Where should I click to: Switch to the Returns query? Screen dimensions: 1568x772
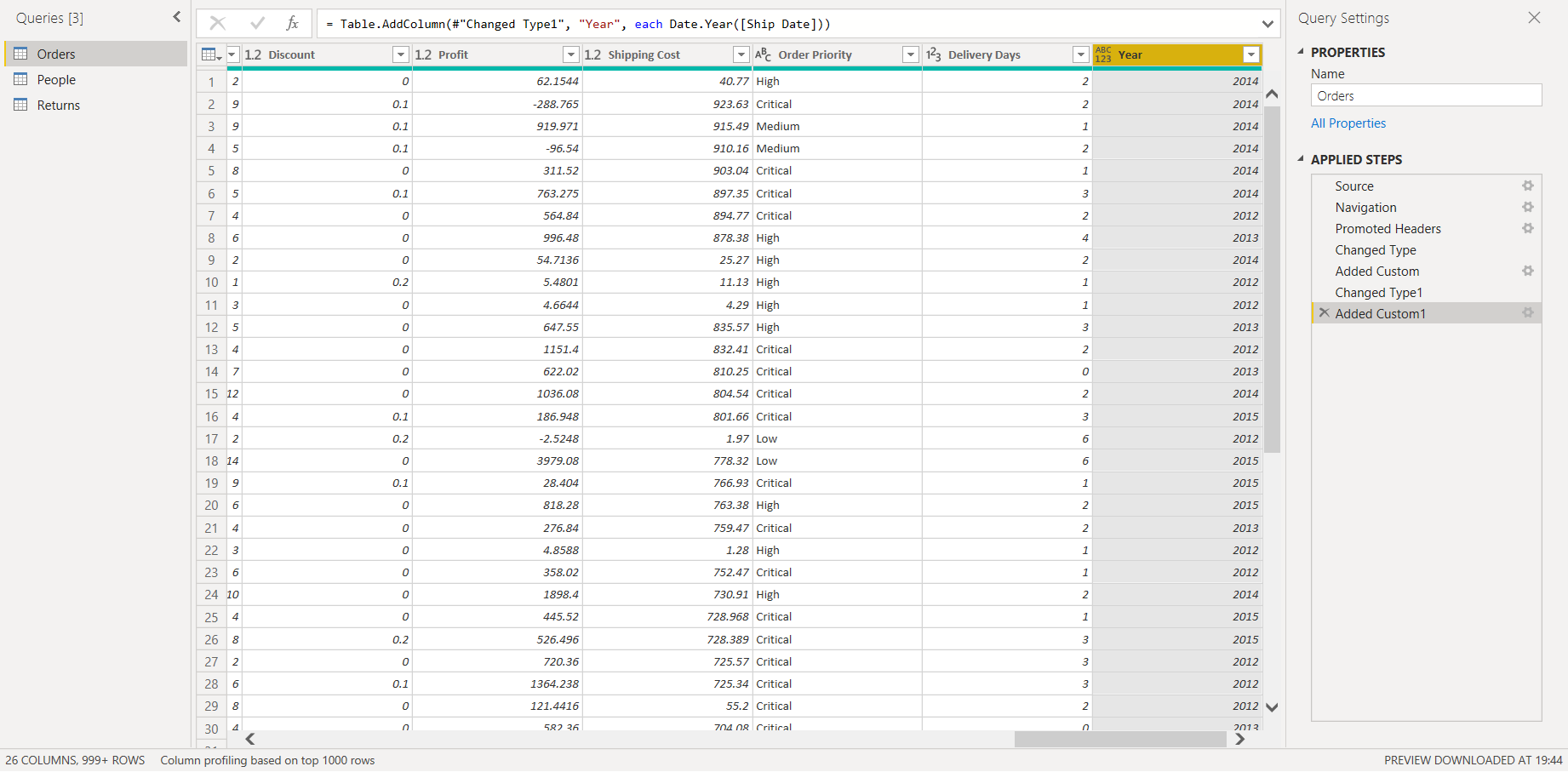click(59, 105)
